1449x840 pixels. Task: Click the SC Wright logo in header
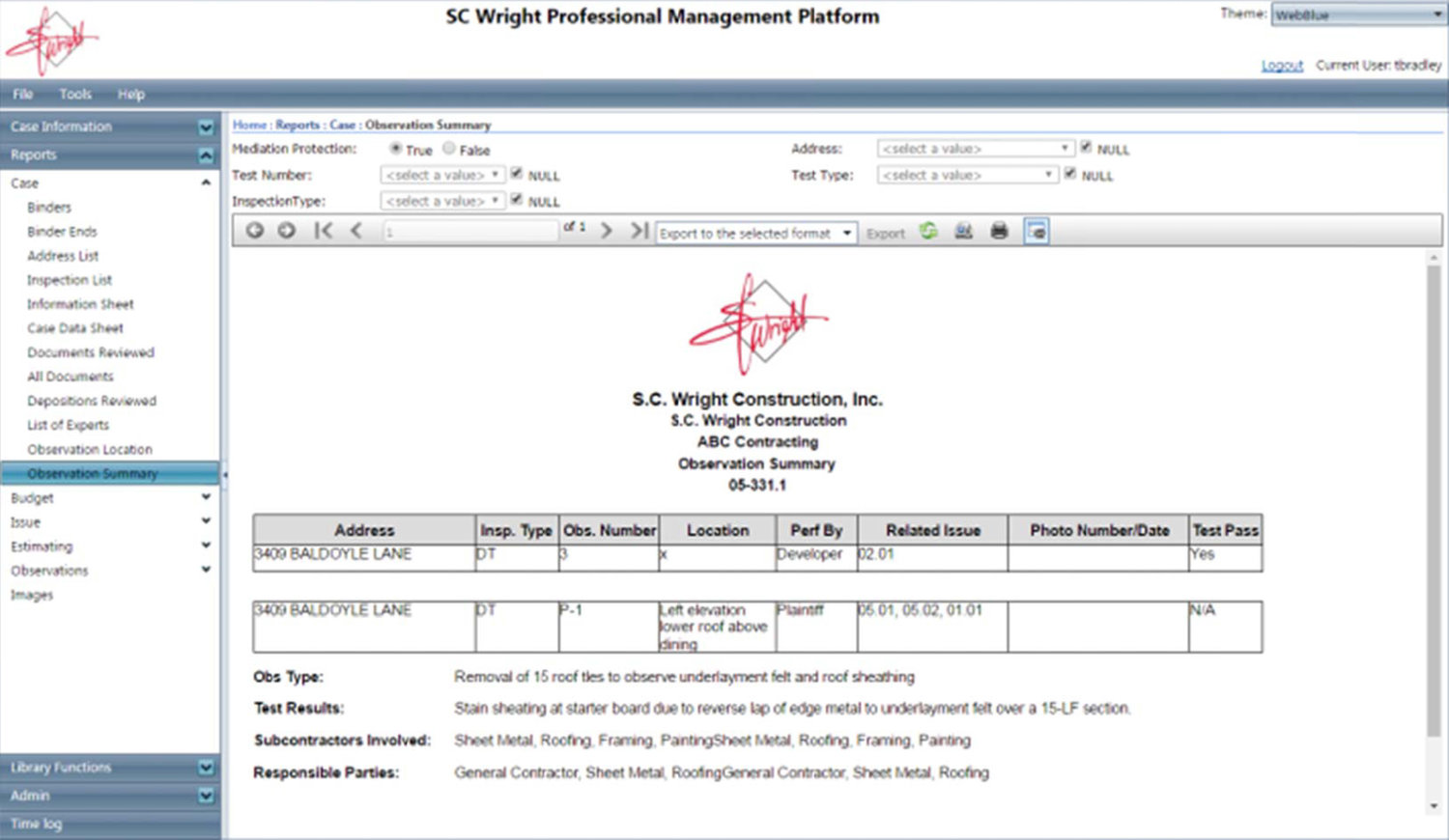click(51, 42)
